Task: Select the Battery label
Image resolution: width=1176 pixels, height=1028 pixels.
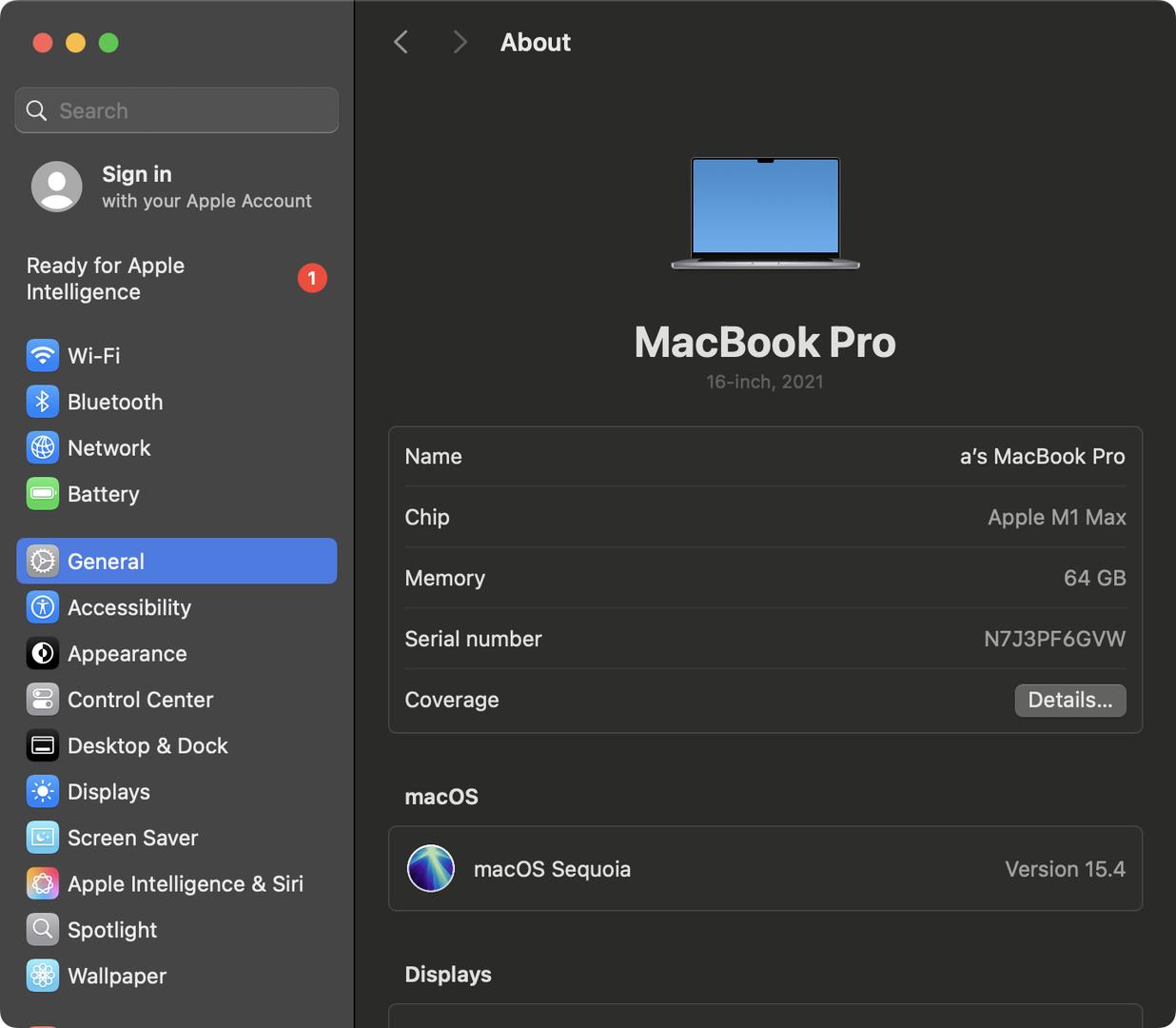Action: [104, 494]
